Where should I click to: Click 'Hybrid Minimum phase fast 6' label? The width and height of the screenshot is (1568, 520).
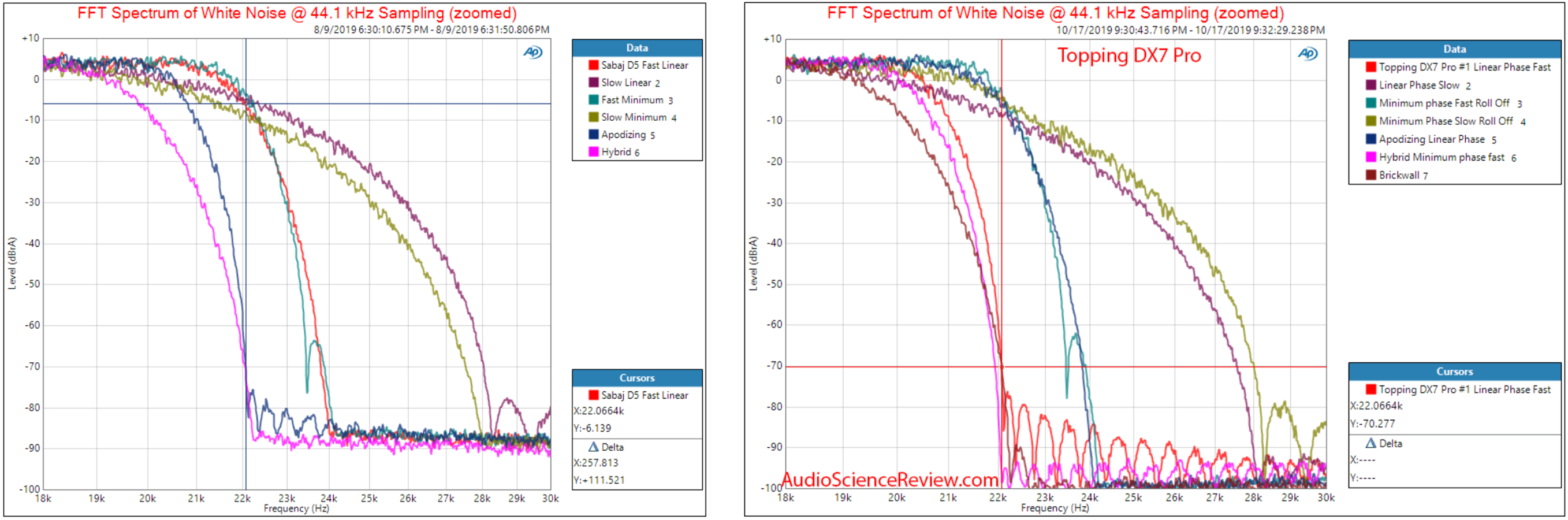click(x=1447, y=157)
